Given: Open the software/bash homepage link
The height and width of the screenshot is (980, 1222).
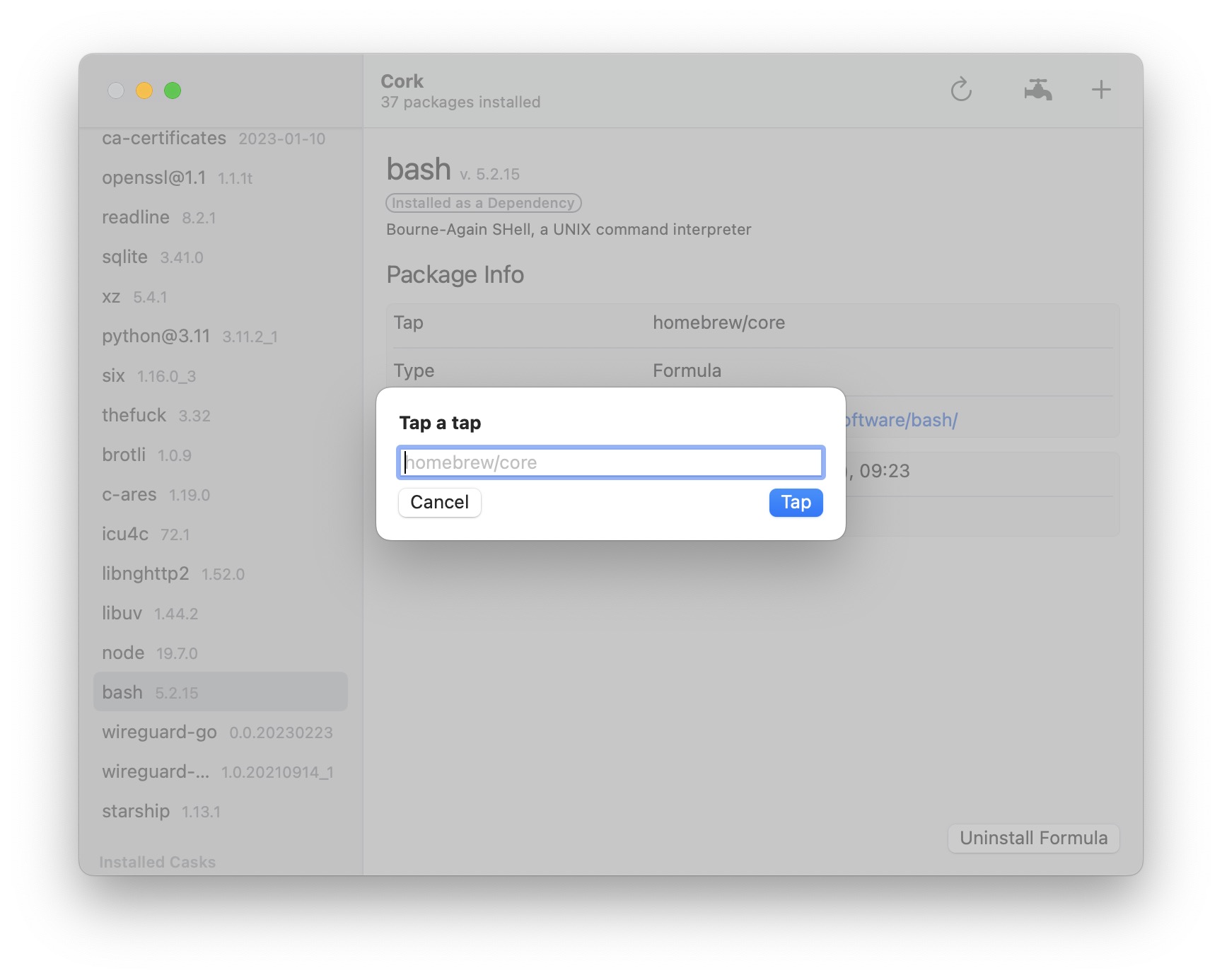Looking at the screenshot, I should click(901, 420).
